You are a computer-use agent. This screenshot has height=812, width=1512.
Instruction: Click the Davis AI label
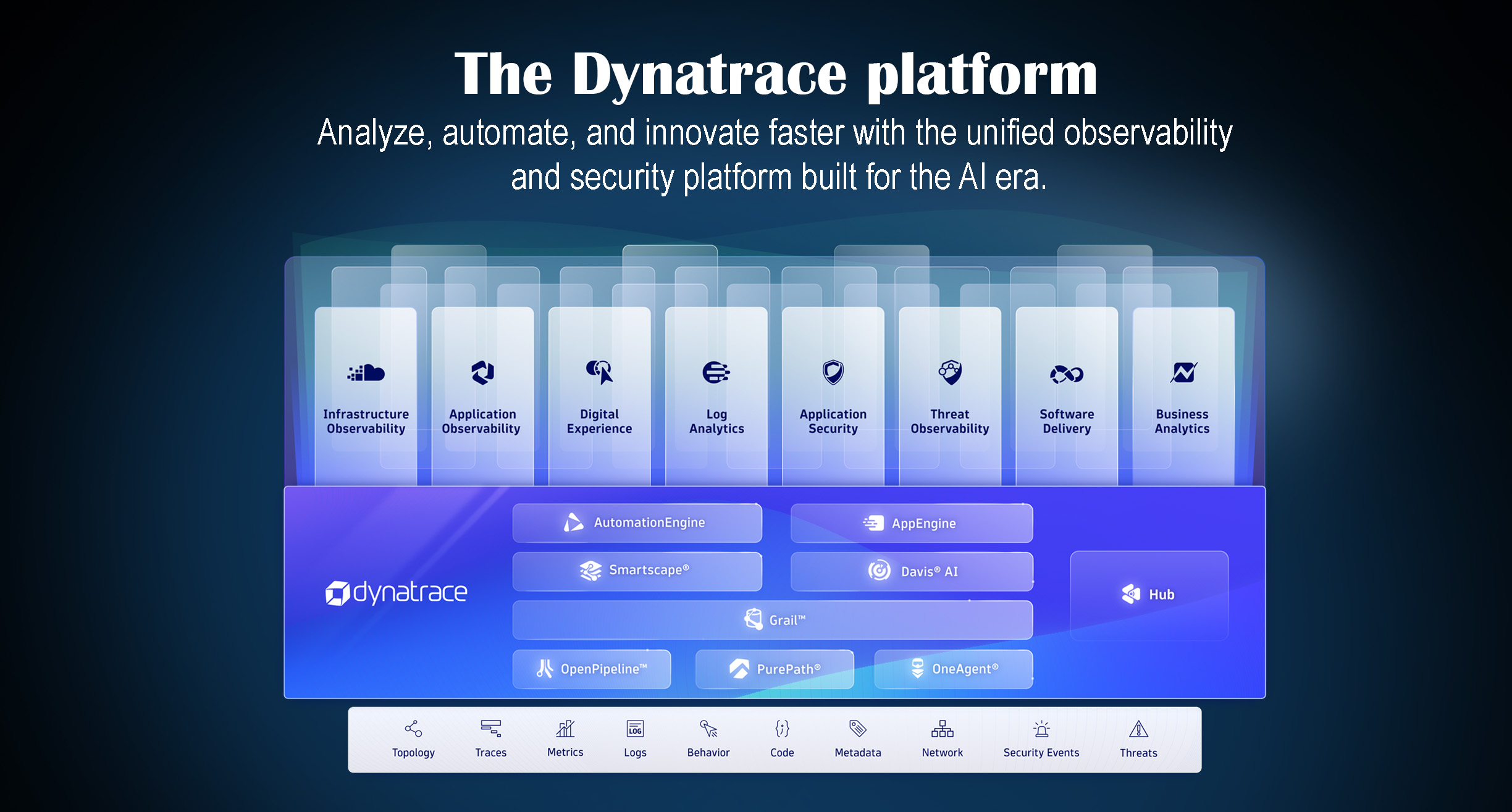pos(930,571)
